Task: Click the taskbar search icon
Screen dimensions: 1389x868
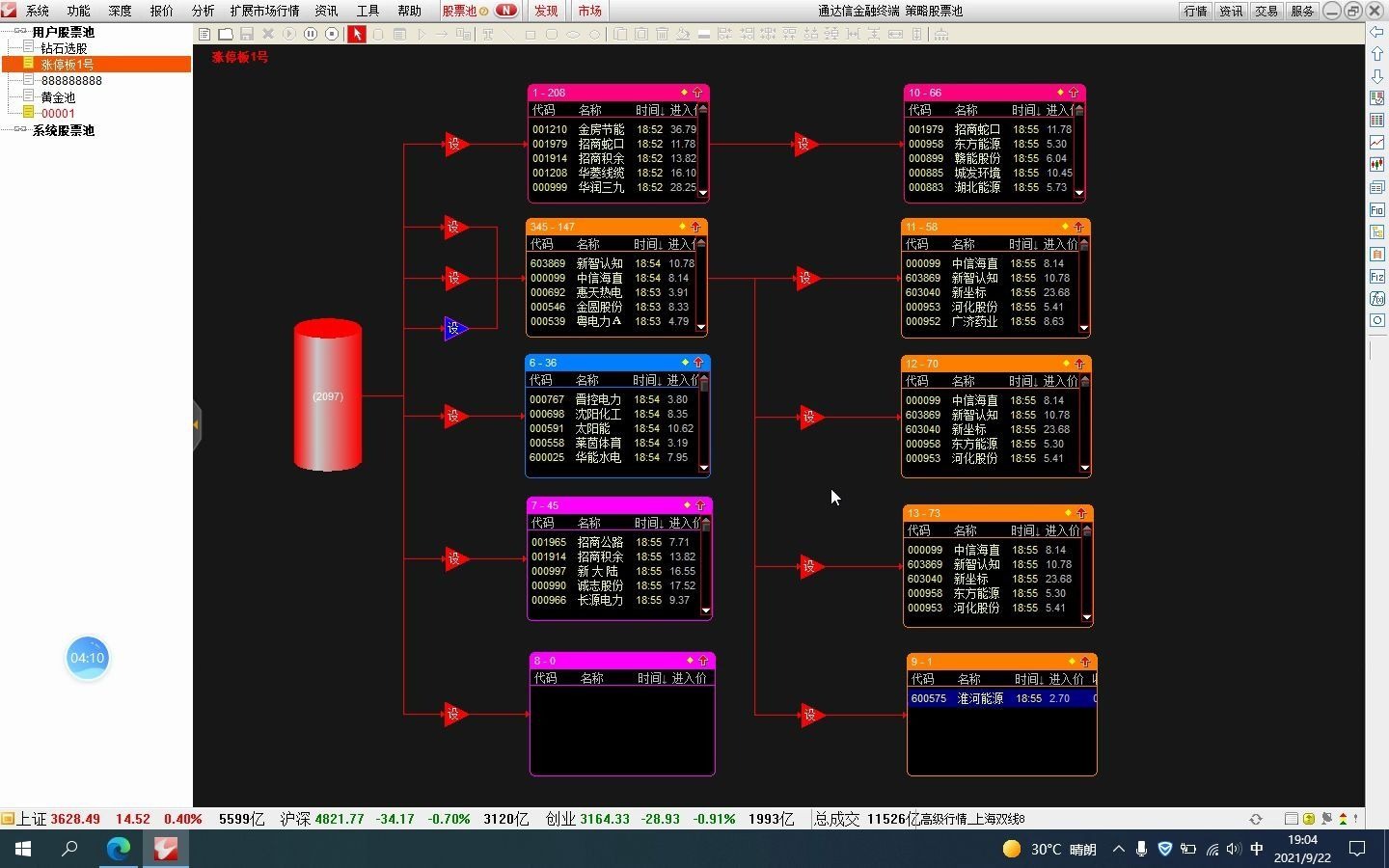Action: pos(69,849)
